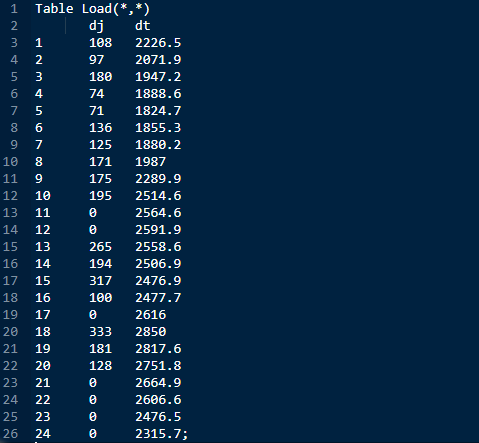Select the 'dt' column header
Screen dimensions: 479x443
143,26
